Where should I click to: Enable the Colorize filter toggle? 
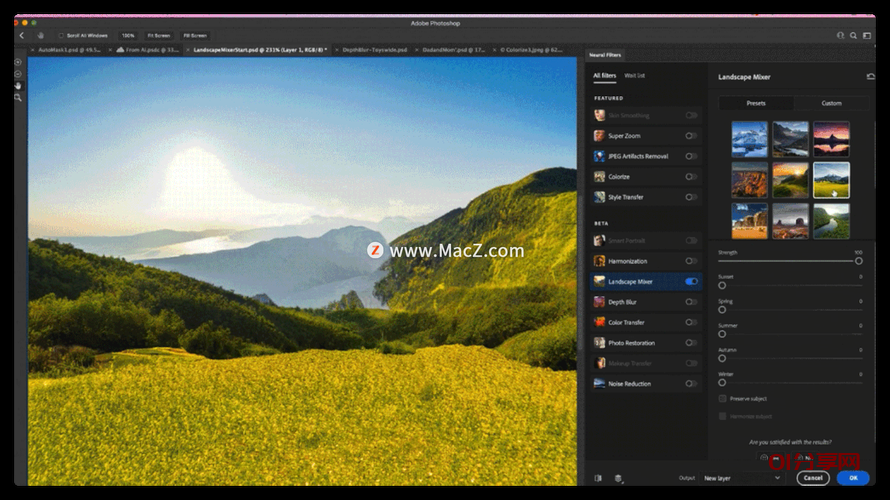691,177
